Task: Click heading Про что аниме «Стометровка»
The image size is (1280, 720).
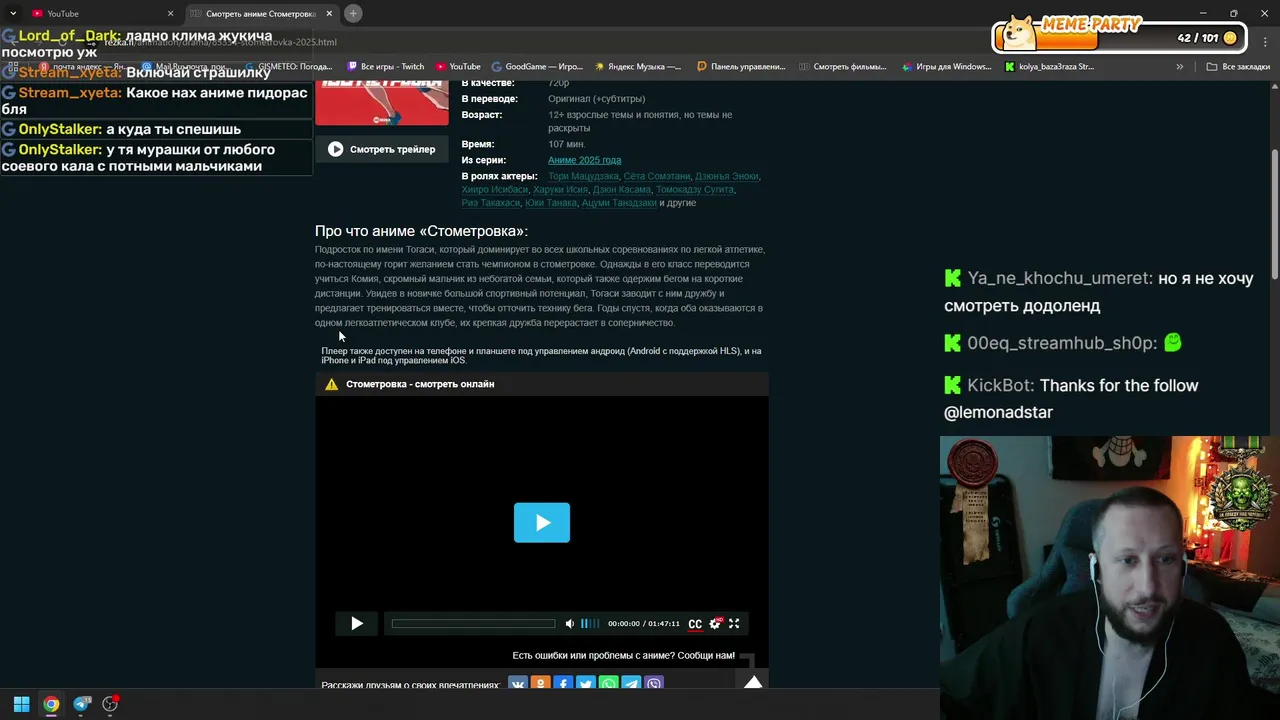Action: coord(421,231)
